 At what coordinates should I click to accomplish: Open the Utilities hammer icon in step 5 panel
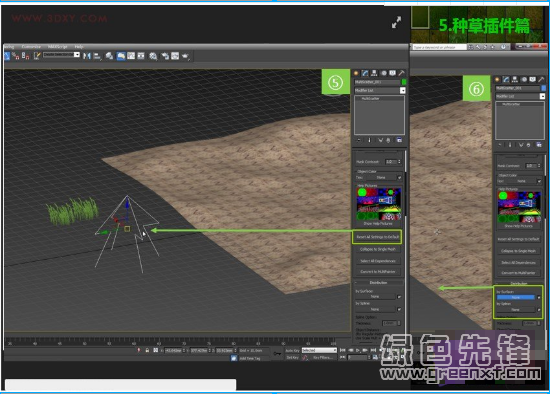[401, 73]
